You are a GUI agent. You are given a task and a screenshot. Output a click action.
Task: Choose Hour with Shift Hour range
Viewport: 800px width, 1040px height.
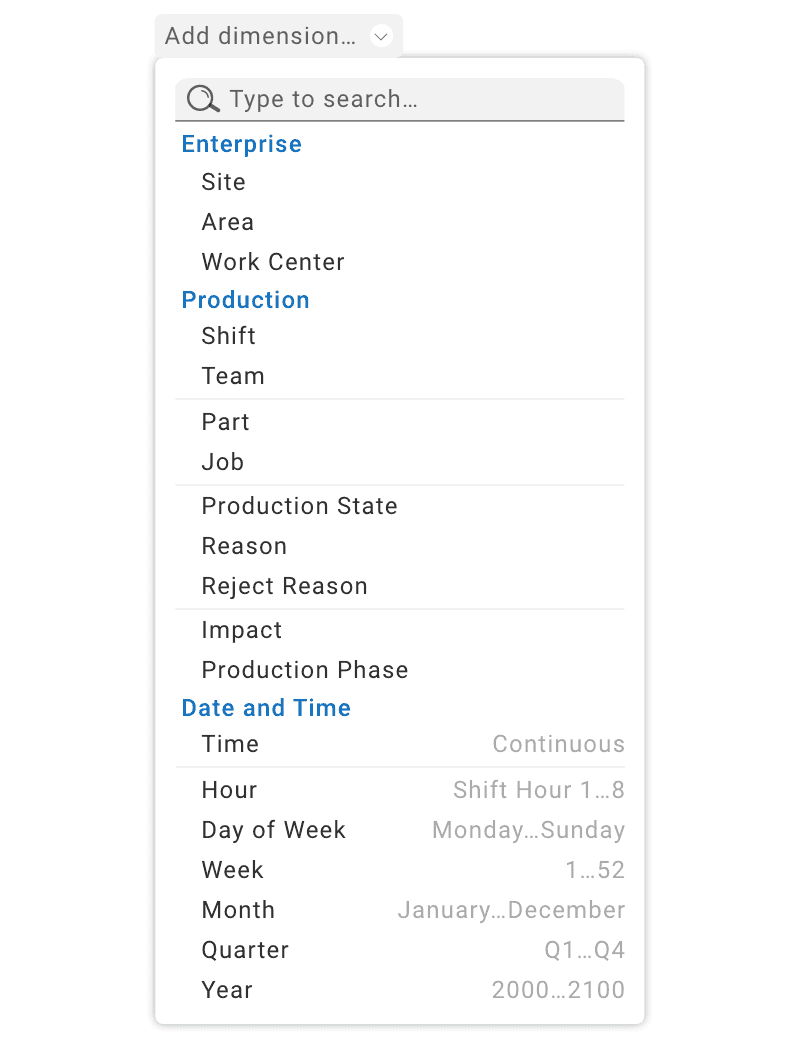coord(229,790)
